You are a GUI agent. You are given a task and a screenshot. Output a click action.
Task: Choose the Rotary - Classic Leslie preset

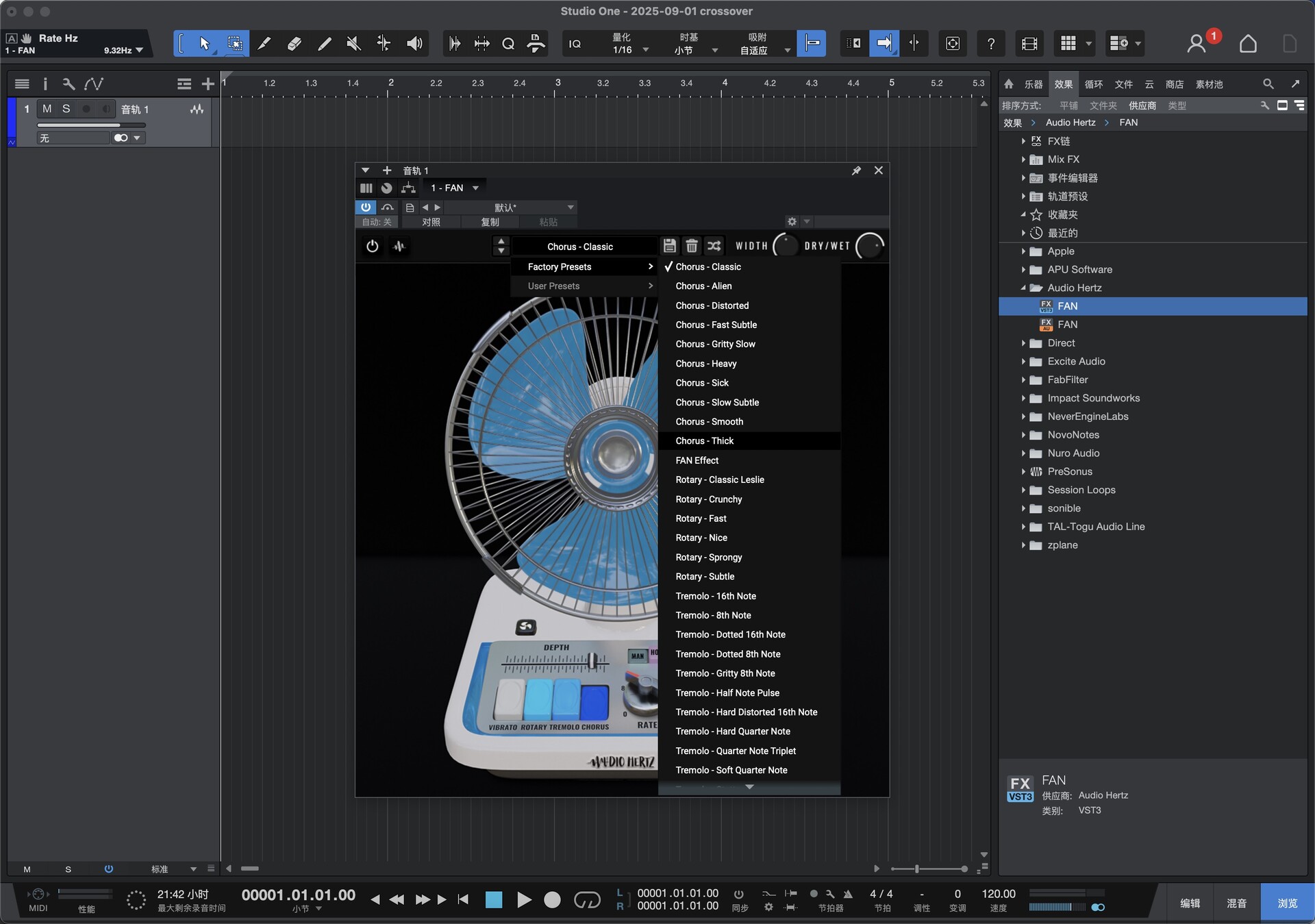(x=749, y=480)
